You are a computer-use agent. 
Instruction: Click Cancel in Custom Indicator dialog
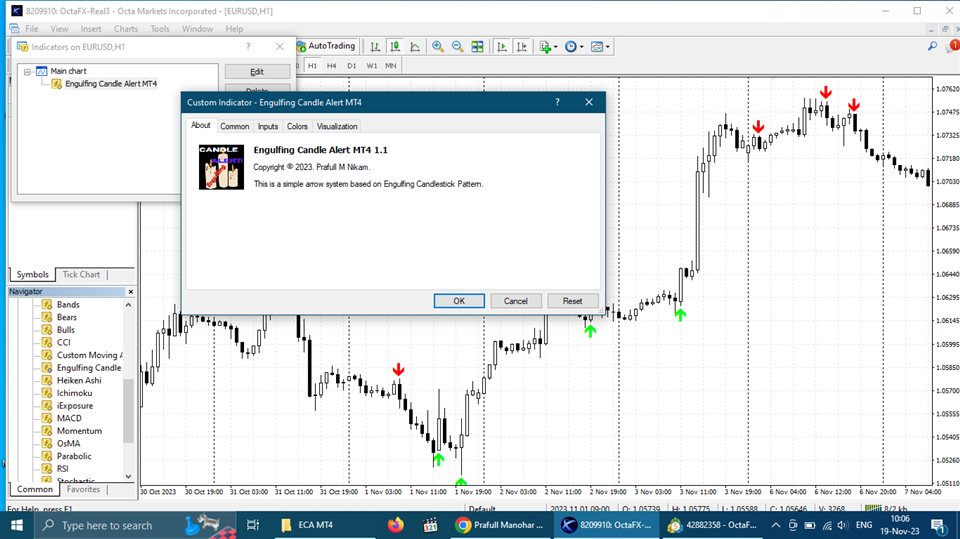point(516,301)
